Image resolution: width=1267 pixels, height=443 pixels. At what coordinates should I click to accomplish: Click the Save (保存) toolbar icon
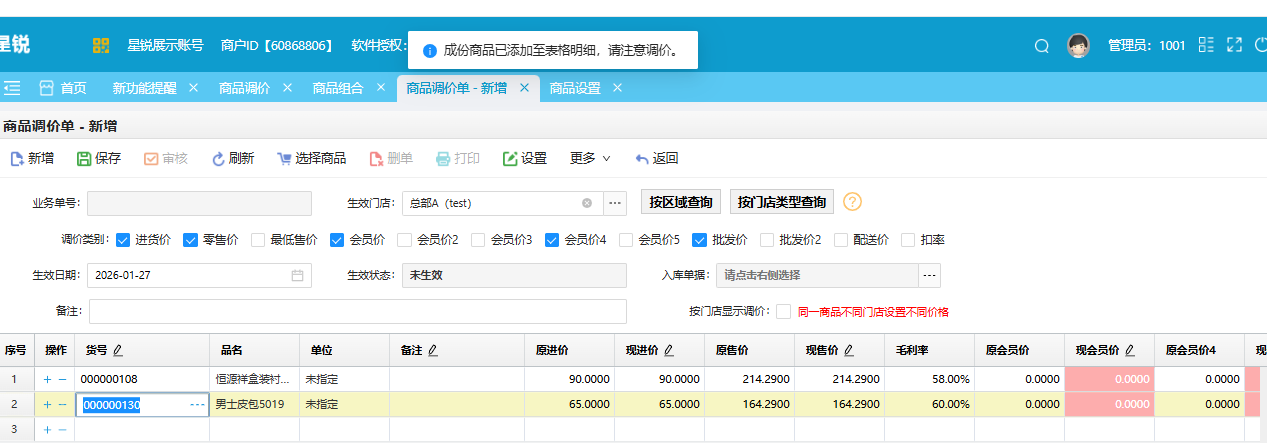84,158
